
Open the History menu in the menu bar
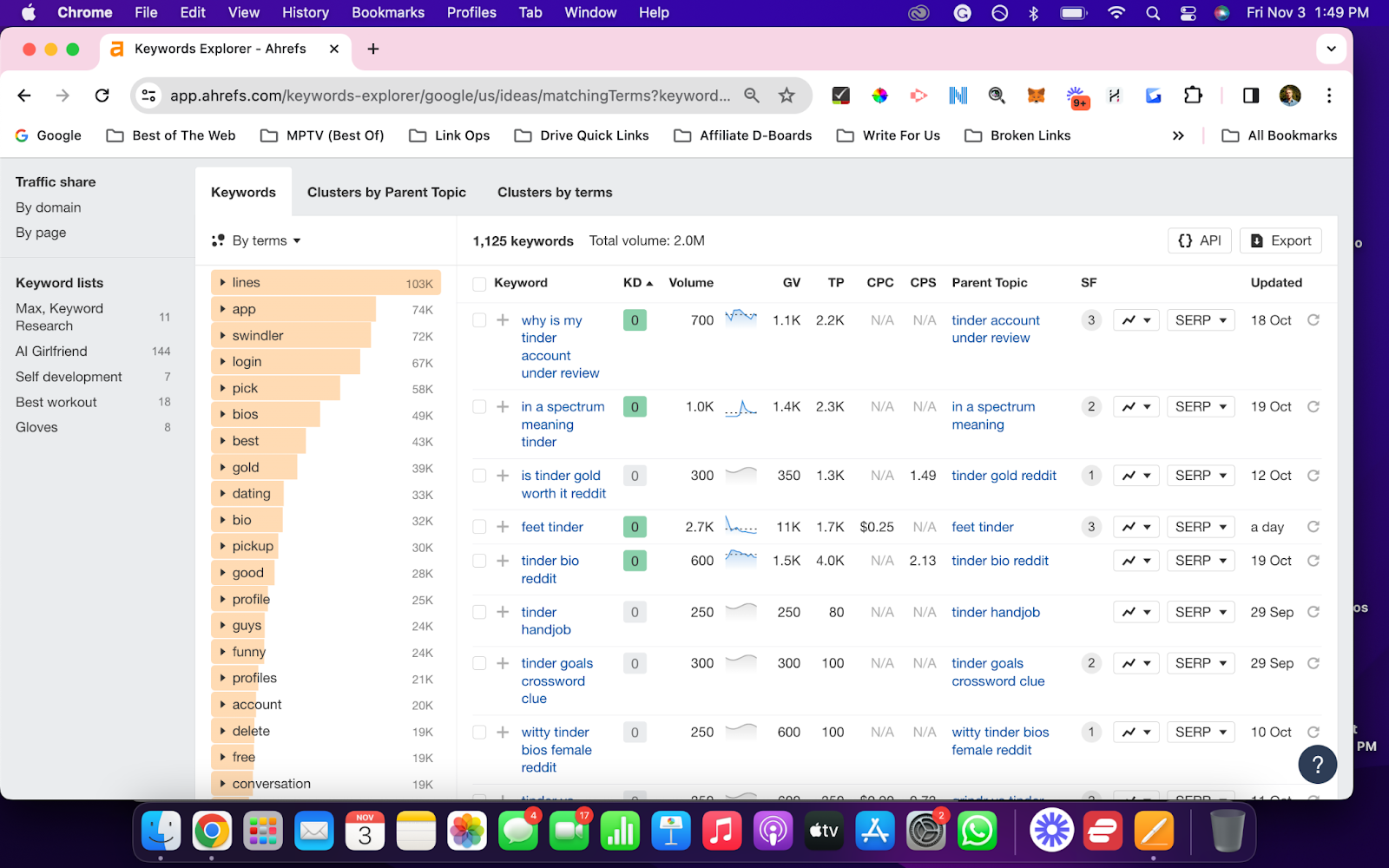tap(305, 12)
